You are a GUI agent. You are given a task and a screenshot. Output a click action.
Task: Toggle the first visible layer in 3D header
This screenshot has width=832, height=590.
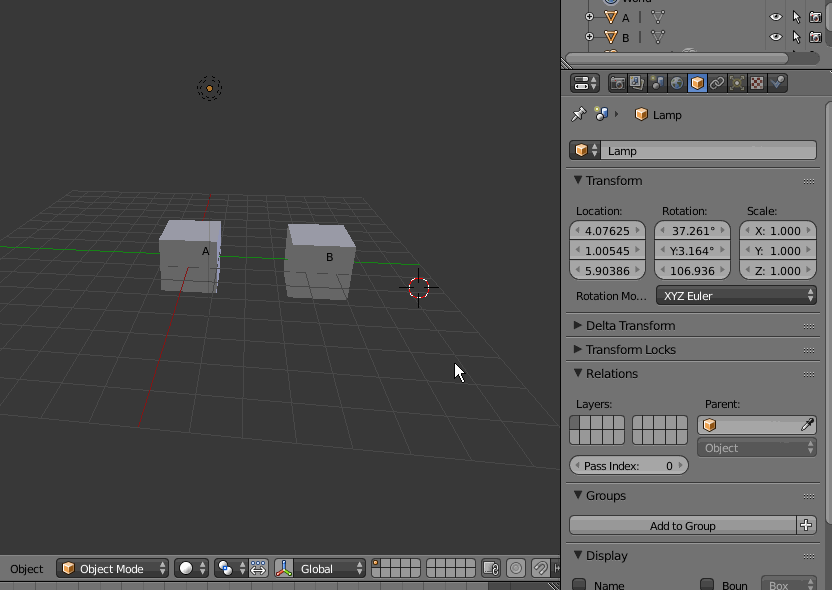click(377, 563)
